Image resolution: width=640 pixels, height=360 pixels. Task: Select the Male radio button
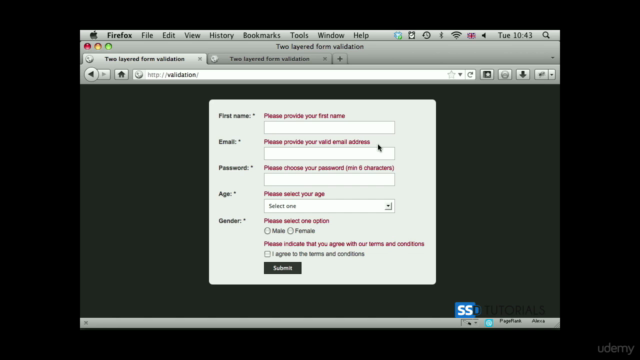point(267,231)
